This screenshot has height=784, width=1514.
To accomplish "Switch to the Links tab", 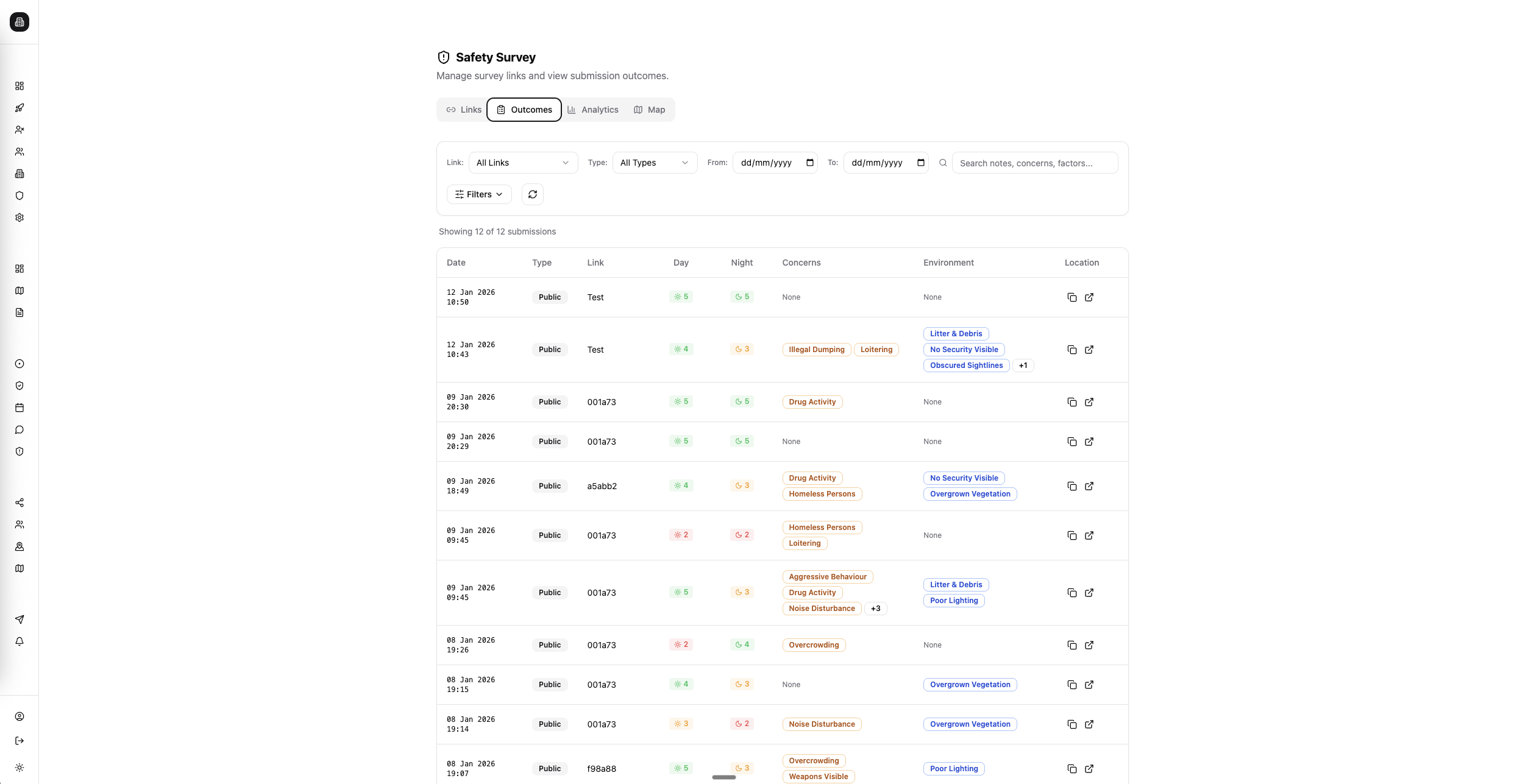I will point(463,110).
